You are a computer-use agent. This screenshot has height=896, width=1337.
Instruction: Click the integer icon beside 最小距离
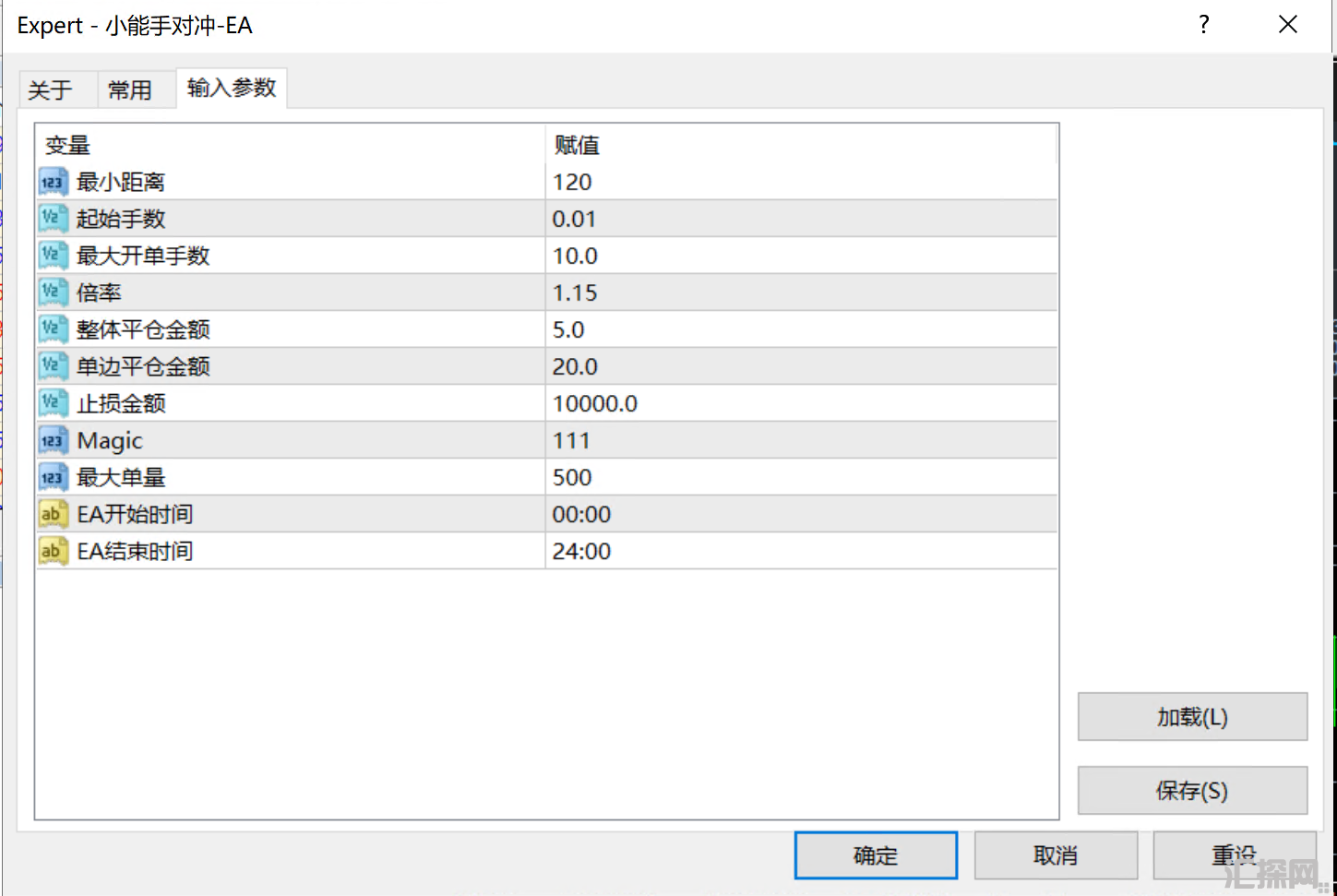pyautogui.click(x=53, y=182)
